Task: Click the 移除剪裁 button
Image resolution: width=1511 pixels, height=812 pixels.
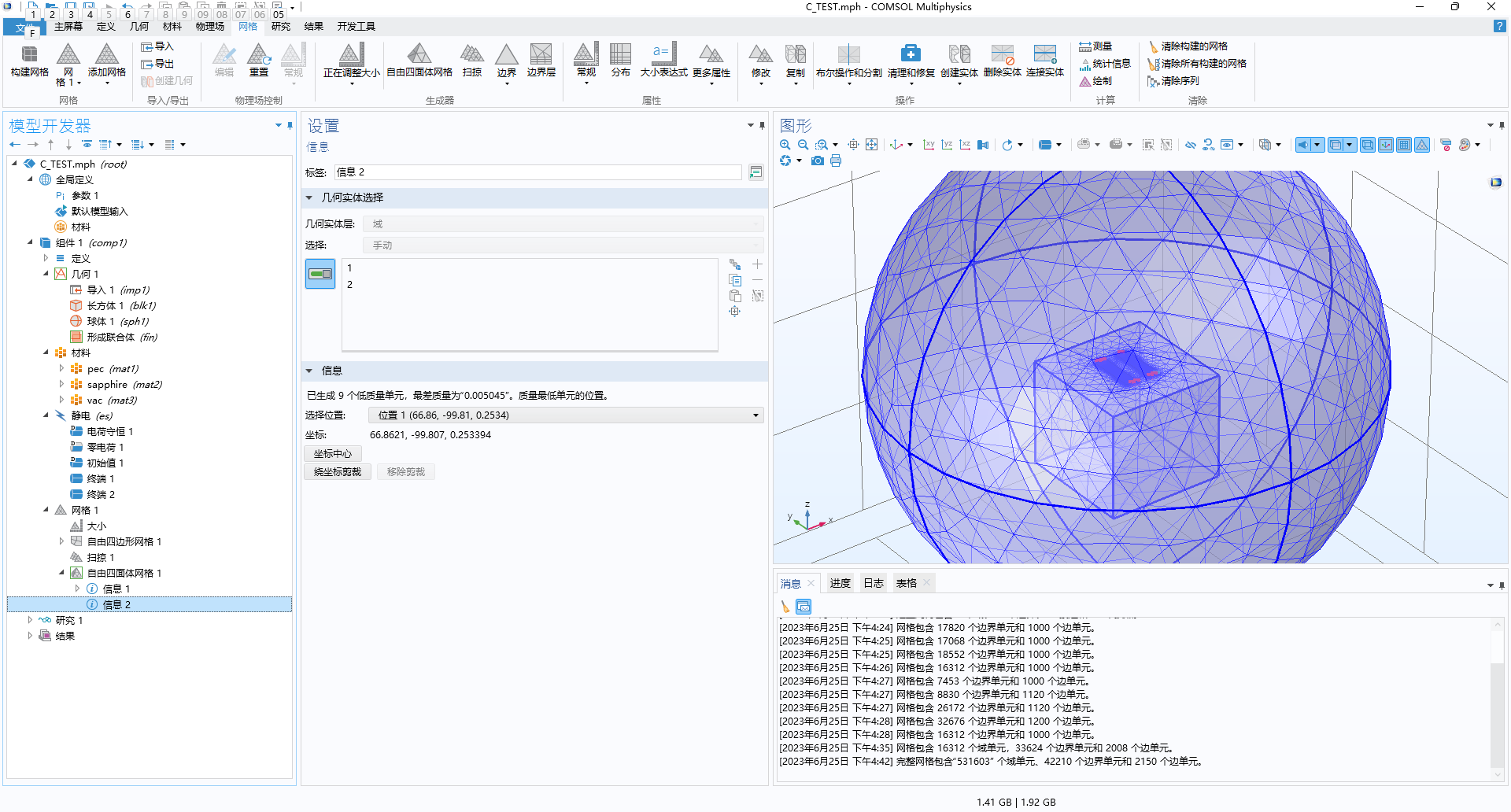Action: (406, 472)
